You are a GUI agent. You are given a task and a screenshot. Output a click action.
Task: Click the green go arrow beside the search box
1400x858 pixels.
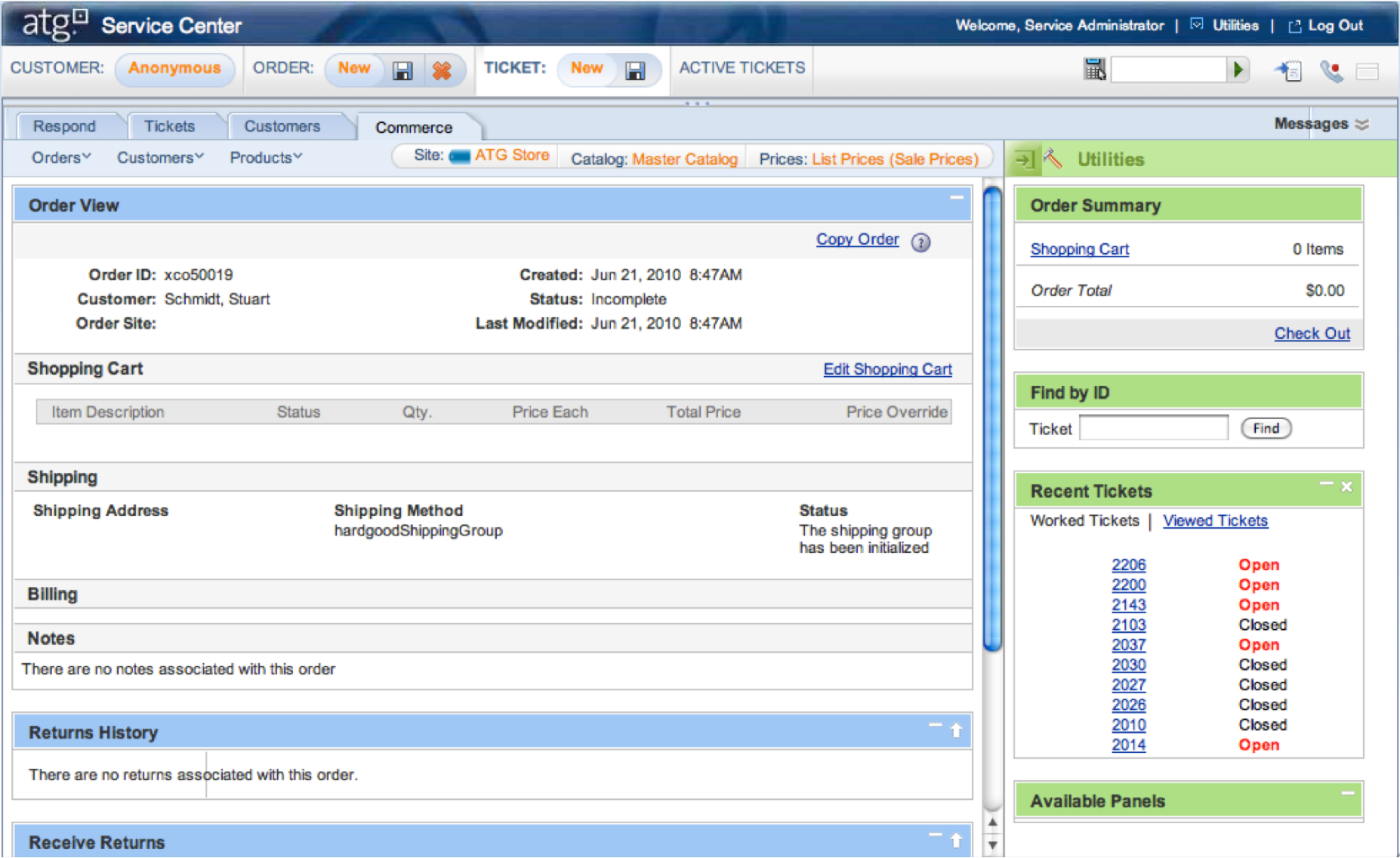pyautogui.click(x=1238, y=70)
